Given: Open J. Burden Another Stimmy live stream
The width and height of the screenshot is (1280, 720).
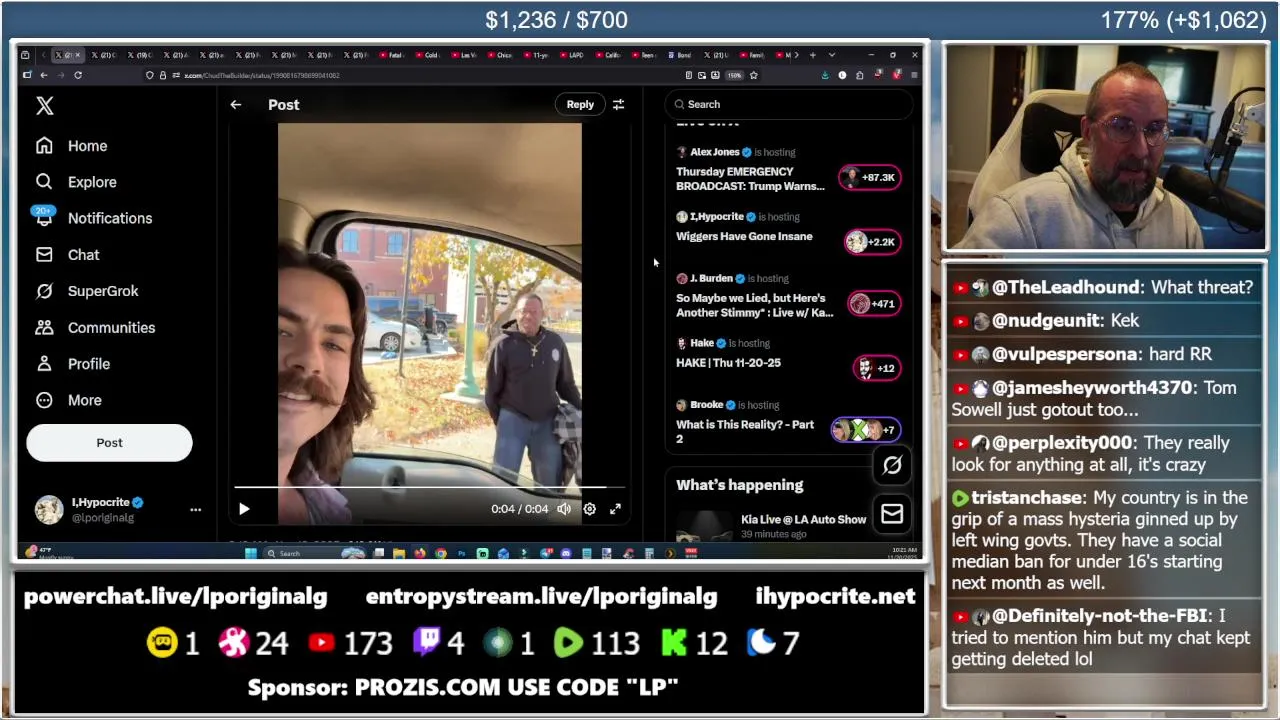Looking at the screenshot, I should point(755,305).
